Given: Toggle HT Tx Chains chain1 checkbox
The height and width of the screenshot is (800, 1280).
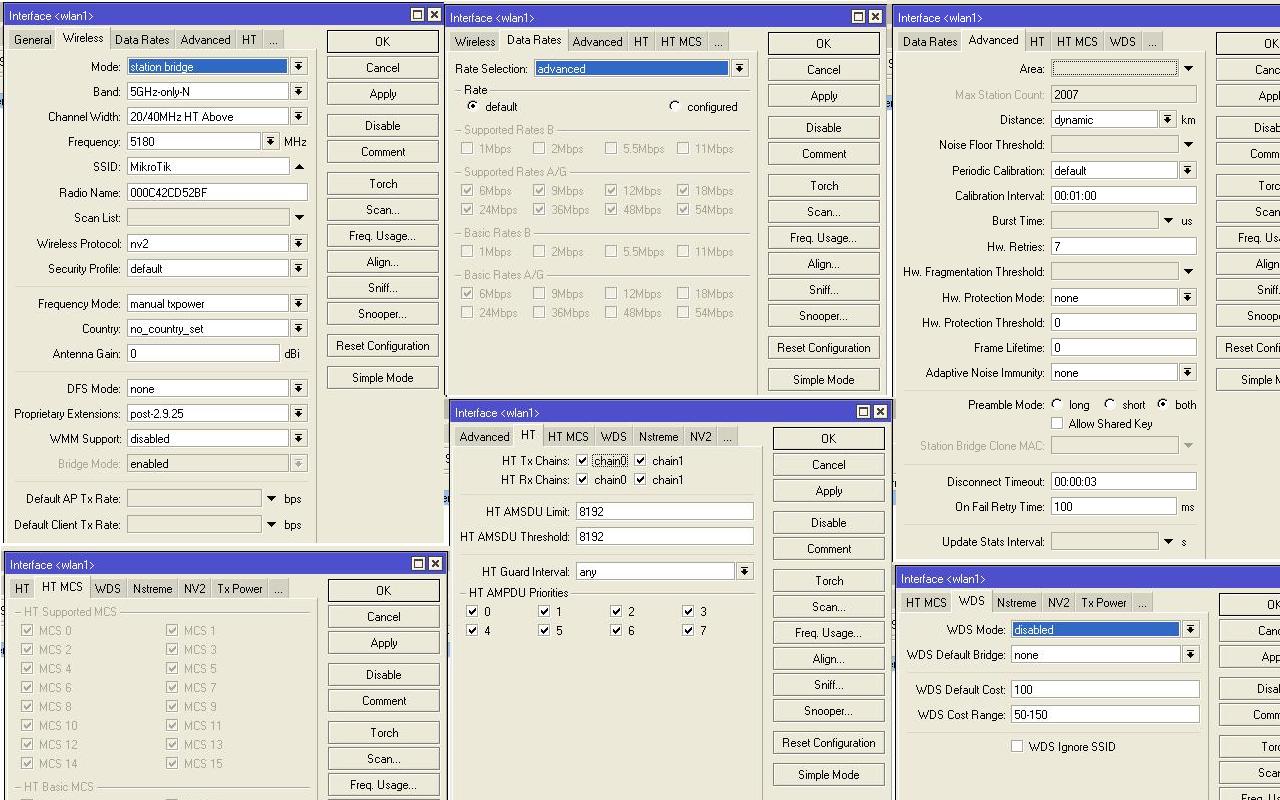Looking at the screenshot, I should [x=640, y=461].
